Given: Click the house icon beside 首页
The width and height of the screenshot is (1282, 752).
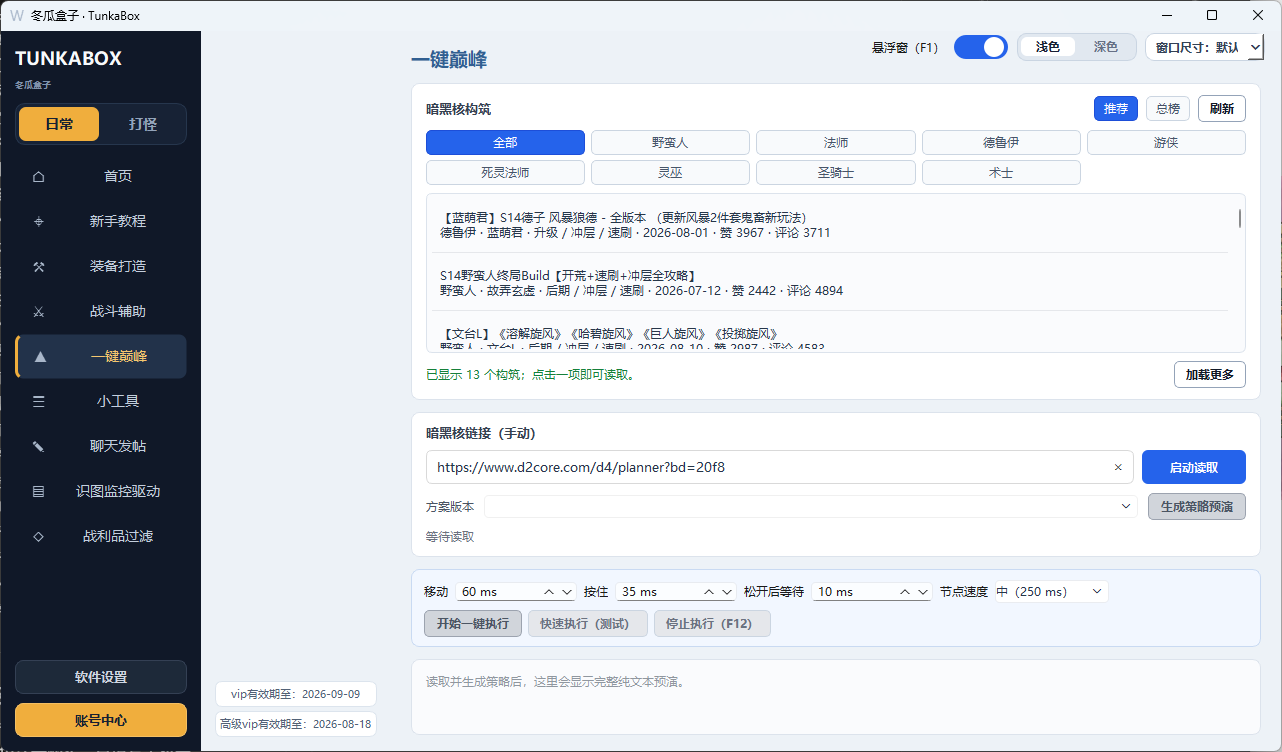Looking at the screenshot, I should 38,177.
